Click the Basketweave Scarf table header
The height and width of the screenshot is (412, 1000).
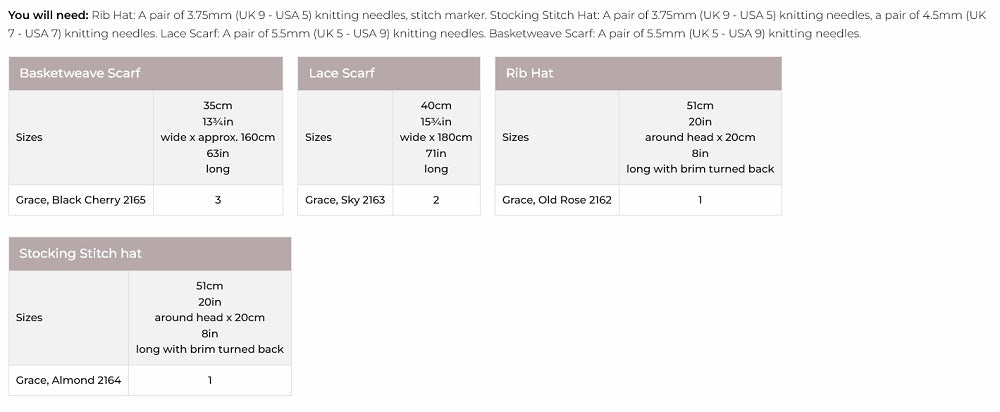pyautogui.click(x=80, y=73)
